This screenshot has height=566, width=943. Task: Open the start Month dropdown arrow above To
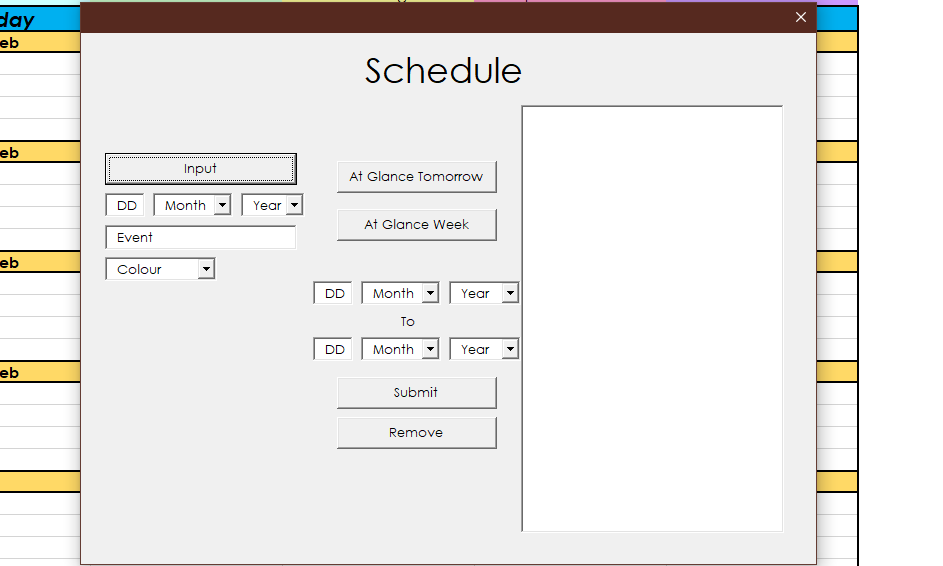point(431,293)
